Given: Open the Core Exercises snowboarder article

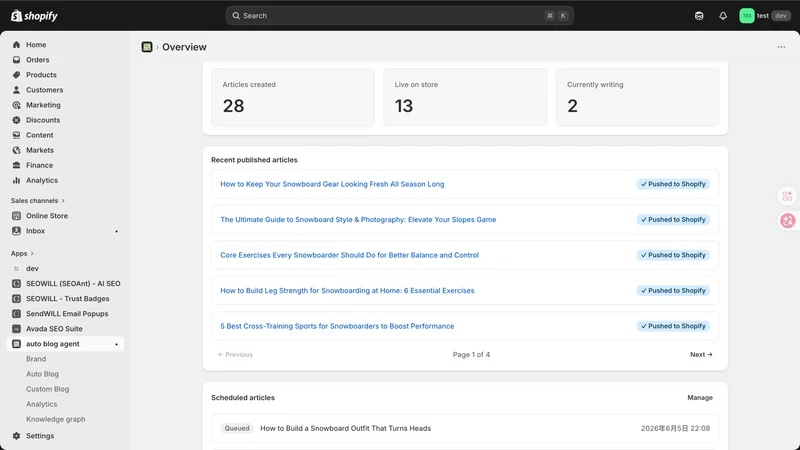Looking at the screenshot, I should click(349, 255).
